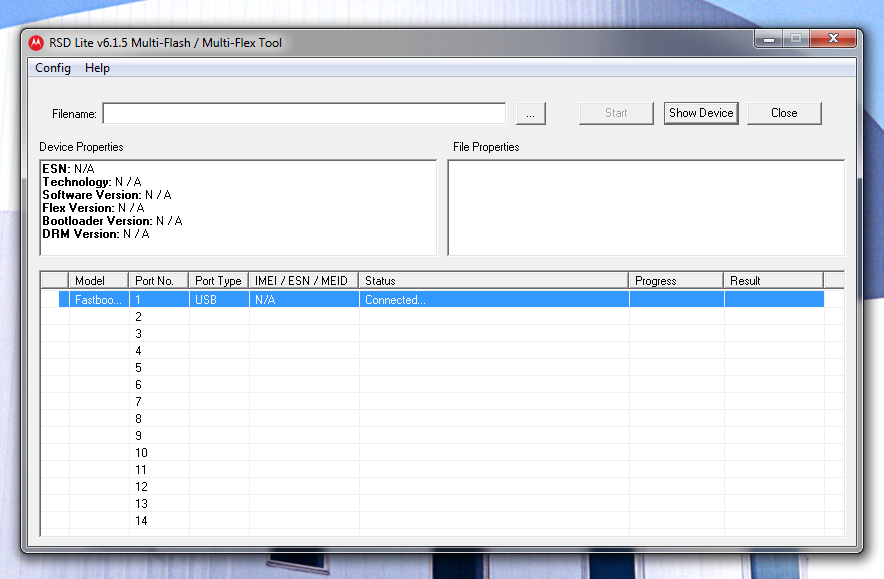Screen dimensions: 884x579
Task: Select port number 2 row
Action: tap(441, 317)
